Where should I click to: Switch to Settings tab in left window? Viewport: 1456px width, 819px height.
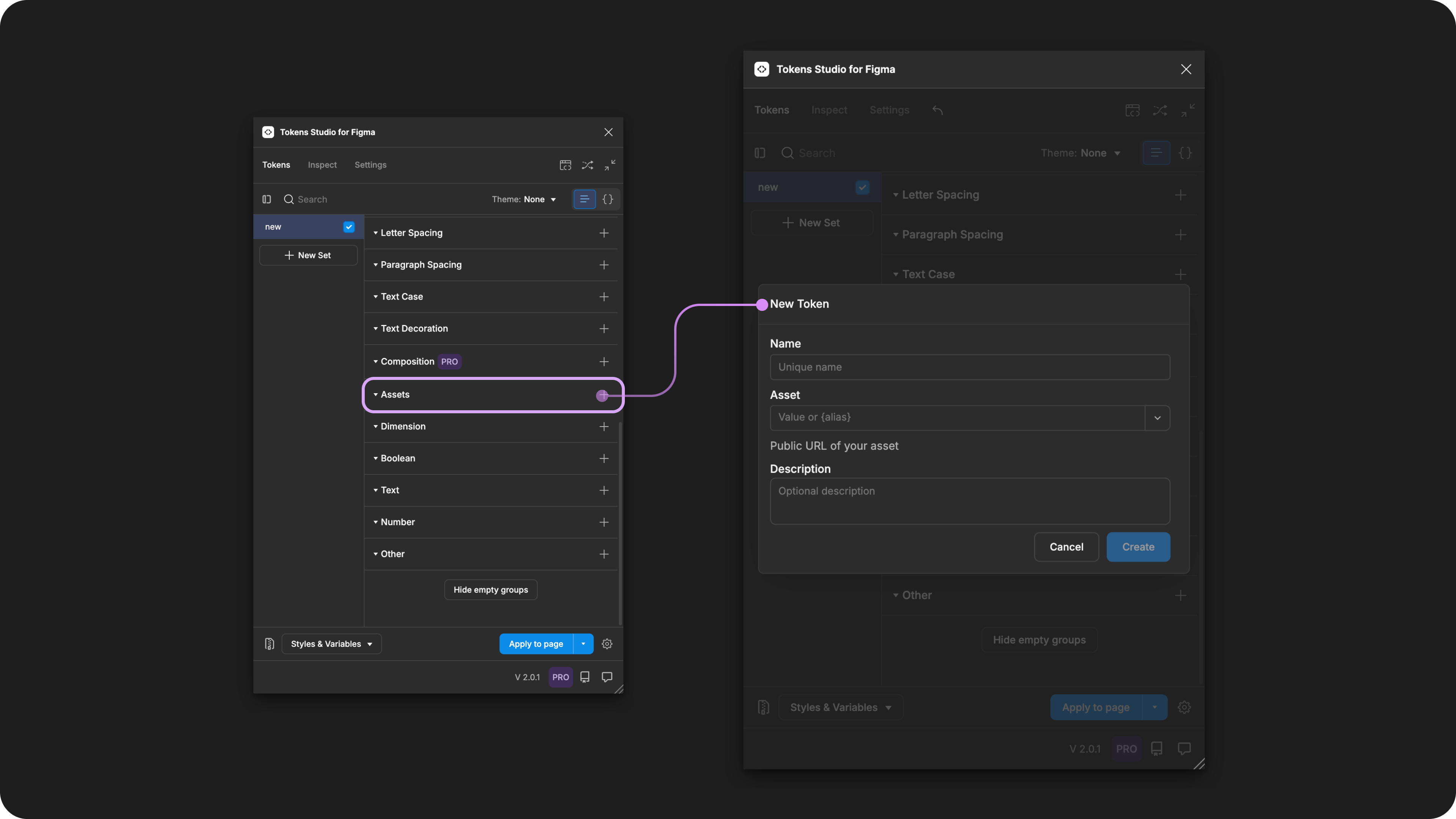tap(370, 165)
